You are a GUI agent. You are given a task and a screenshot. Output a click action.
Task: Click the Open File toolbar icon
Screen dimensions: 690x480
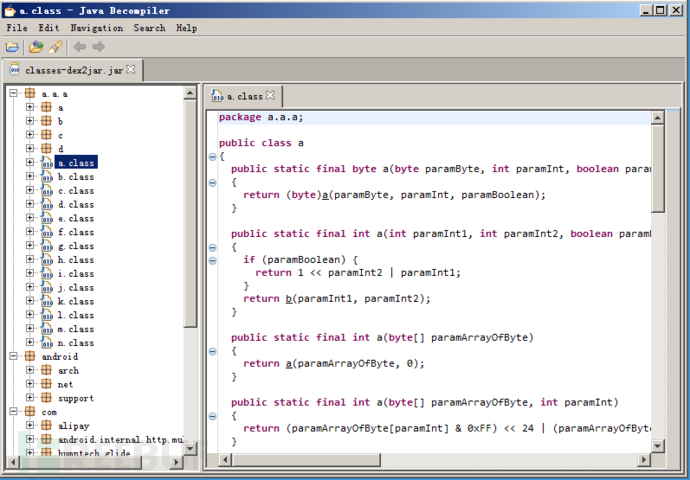(x=12, y=47)
